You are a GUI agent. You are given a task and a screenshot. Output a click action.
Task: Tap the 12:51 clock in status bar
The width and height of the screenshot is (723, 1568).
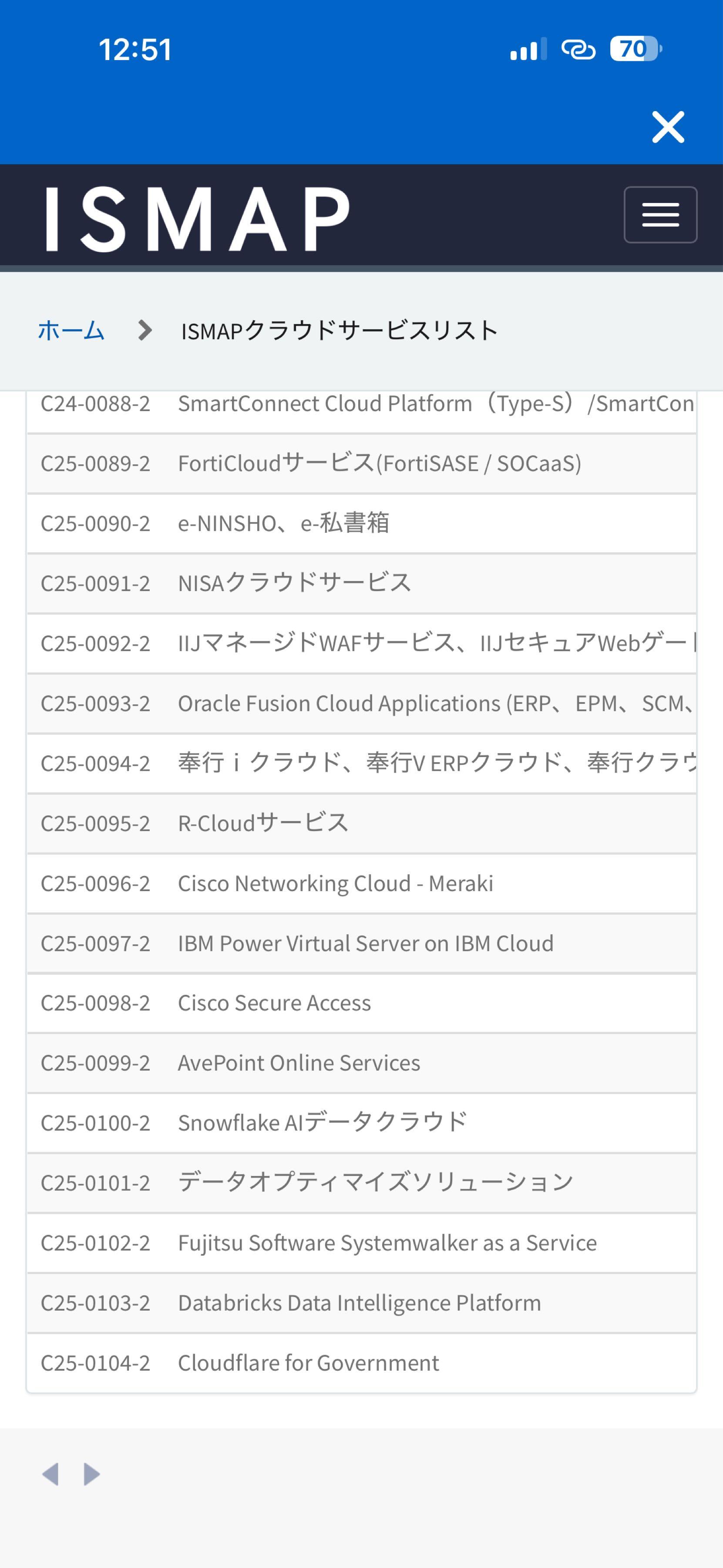(135, 49)
